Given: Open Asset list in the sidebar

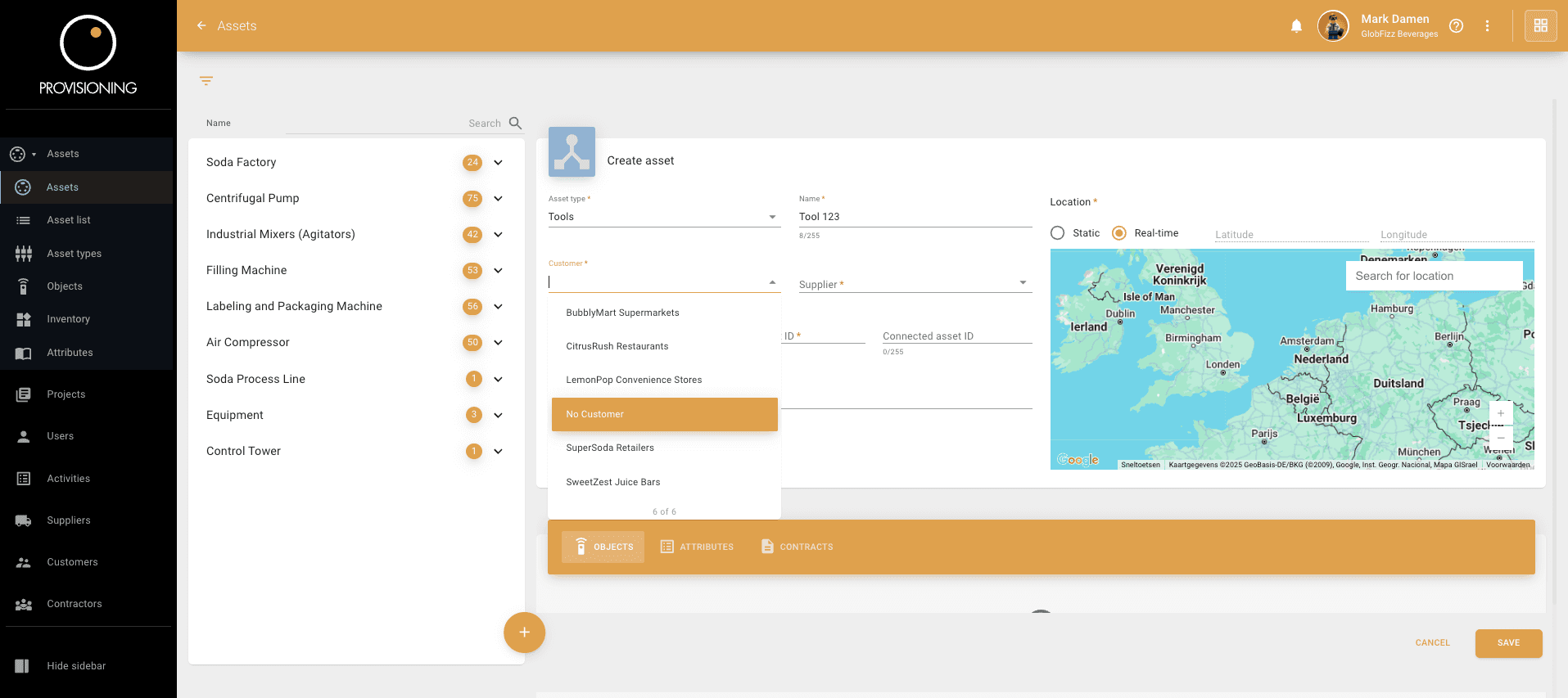Looking at the screenshot, I should pos(87,220).
